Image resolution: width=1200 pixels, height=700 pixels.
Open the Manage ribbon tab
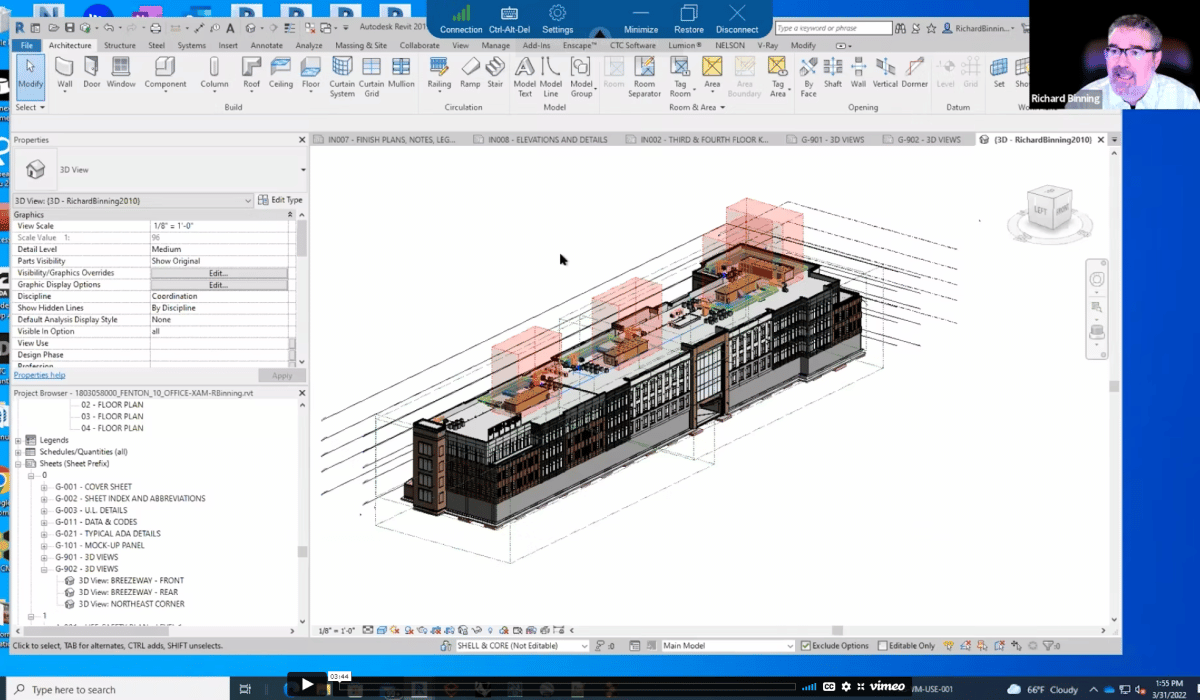point(496,45)
